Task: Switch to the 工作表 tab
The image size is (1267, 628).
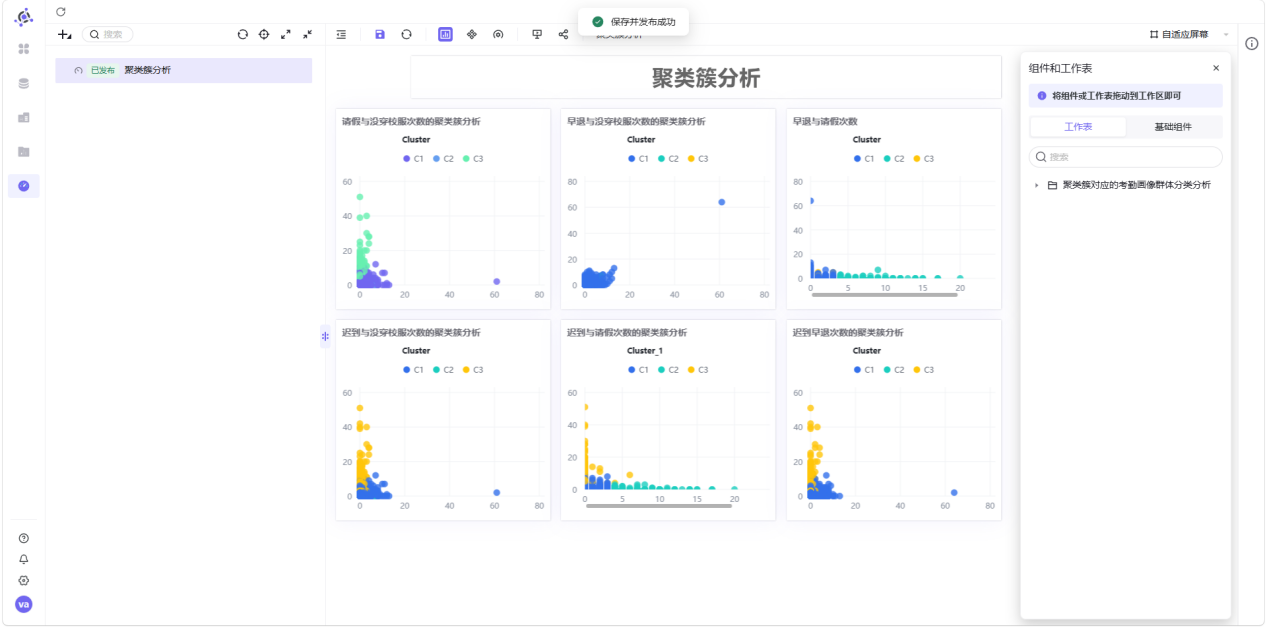Action: coord(1078,127)
